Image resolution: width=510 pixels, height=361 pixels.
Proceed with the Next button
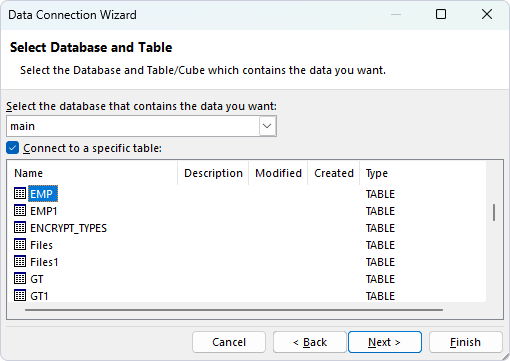tap(385, 342)
